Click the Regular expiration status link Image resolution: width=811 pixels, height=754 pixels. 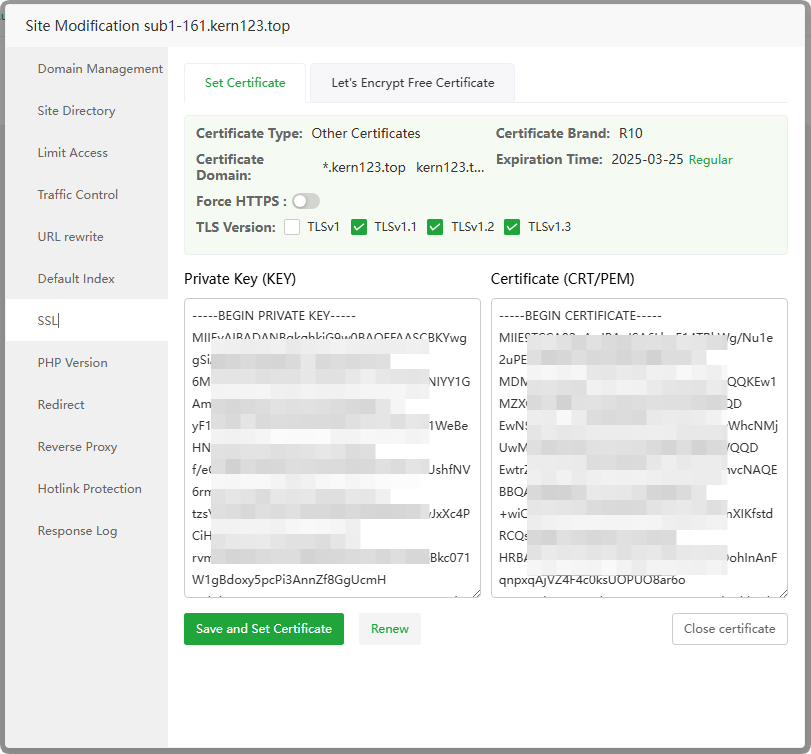(x=710, y=160)
